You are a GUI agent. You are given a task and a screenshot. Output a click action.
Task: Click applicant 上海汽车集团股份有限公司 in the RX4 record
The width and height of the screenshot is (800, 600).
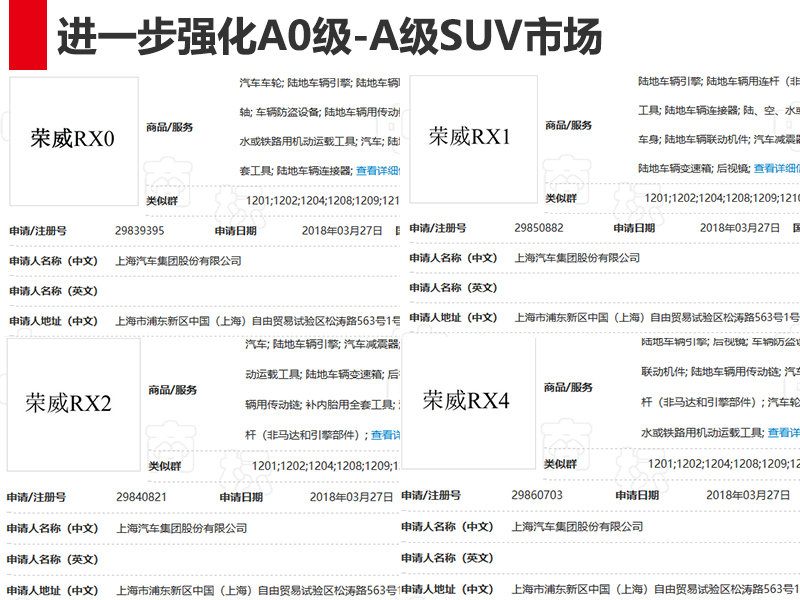(x=577, y=526)
